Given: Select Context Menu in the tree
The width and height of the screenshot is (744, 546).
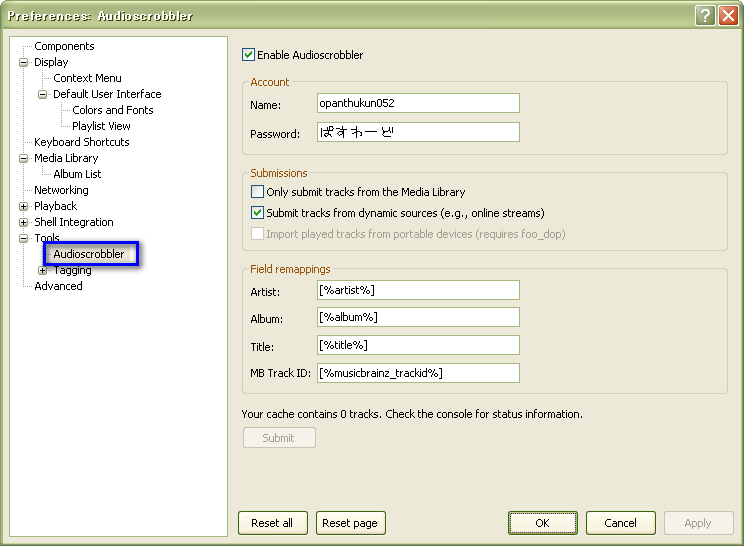Looking at the screenshot, I should (x=87, y=78).
